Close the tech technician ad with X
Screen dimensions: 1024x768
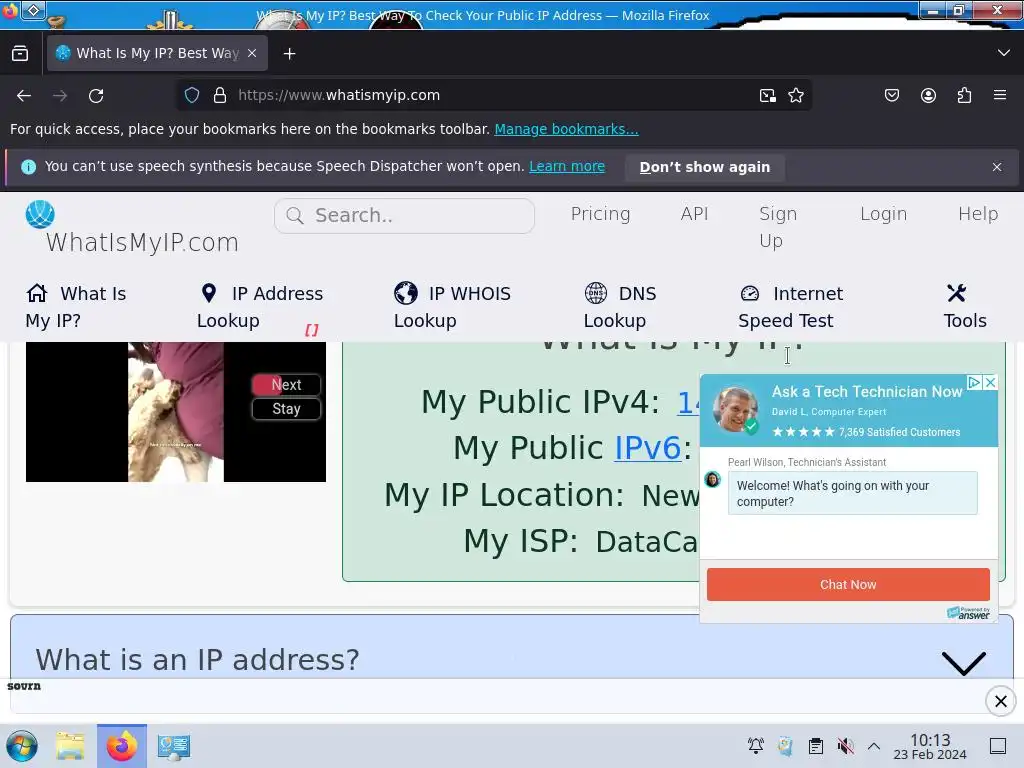coord(990,382)
